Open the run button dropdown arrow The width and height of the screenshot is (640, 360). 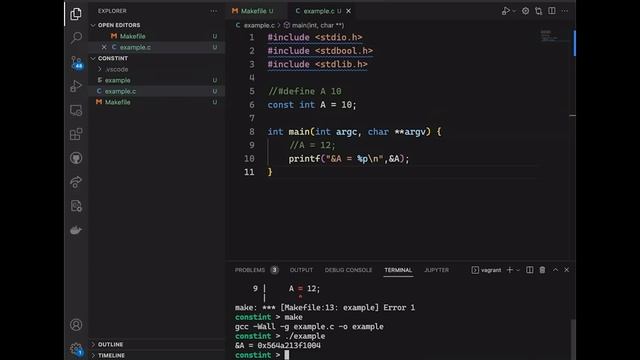coord(514,11)
